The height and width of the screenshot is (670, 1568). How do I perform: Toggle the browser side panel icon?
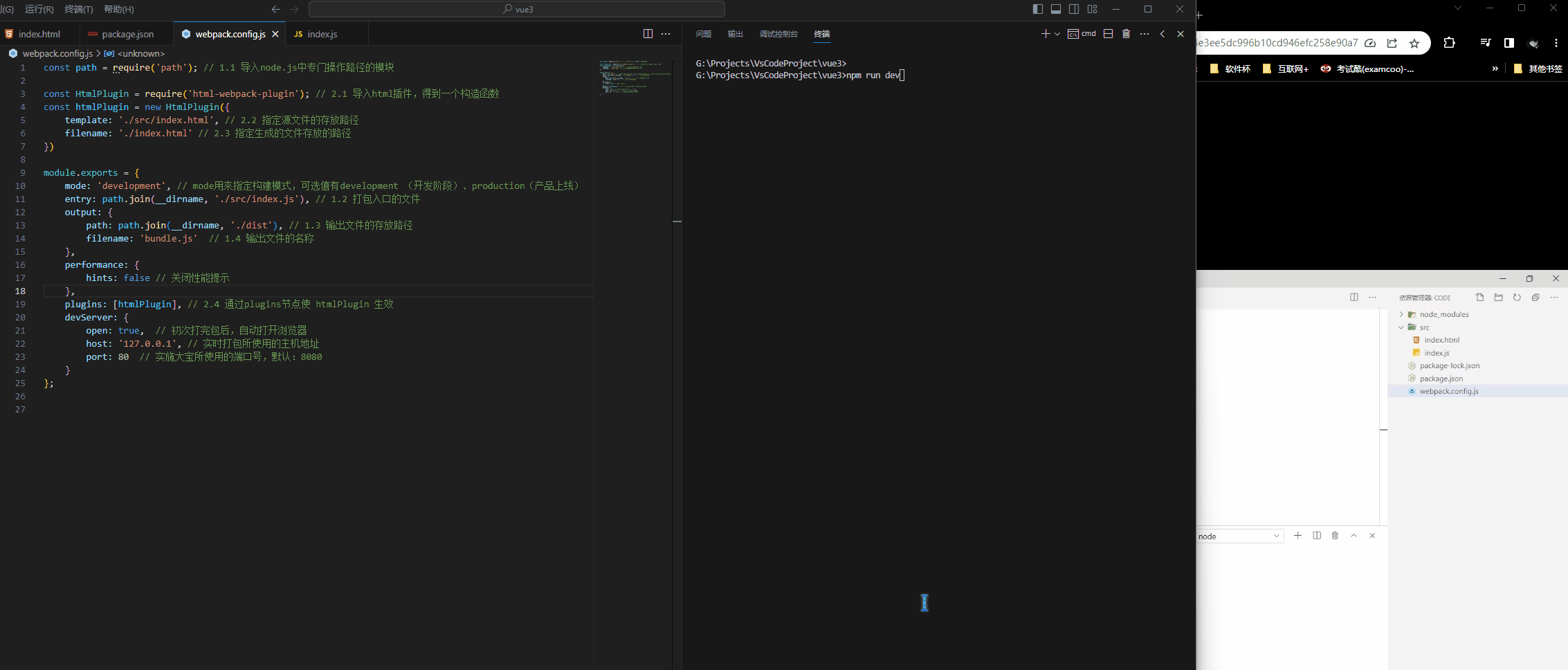pos(1509,43)
